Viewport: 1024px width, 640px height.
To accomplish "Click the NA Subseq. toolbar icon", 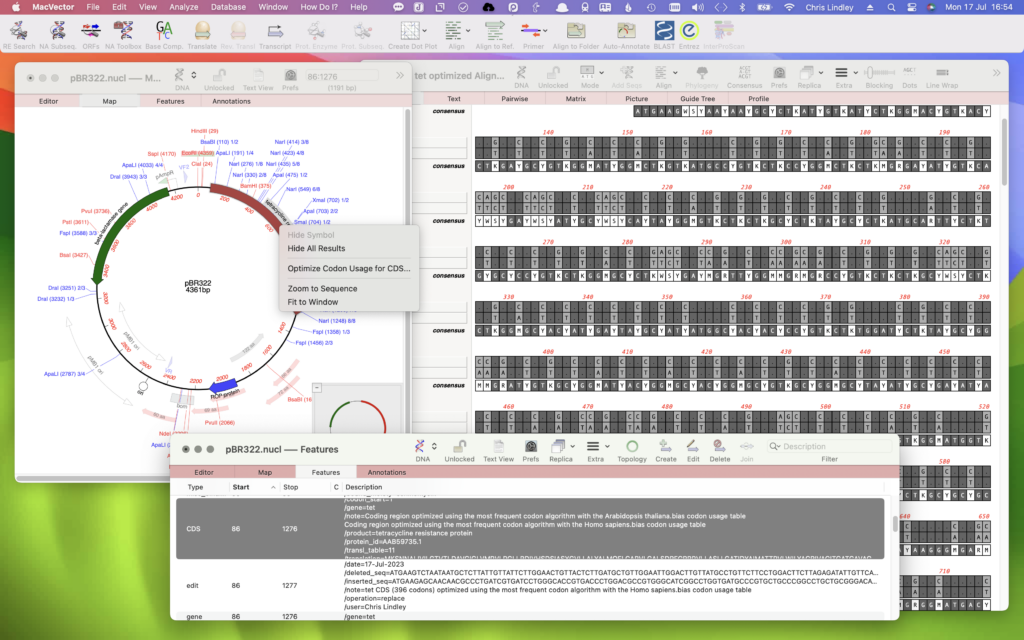I will click(57, 35).
